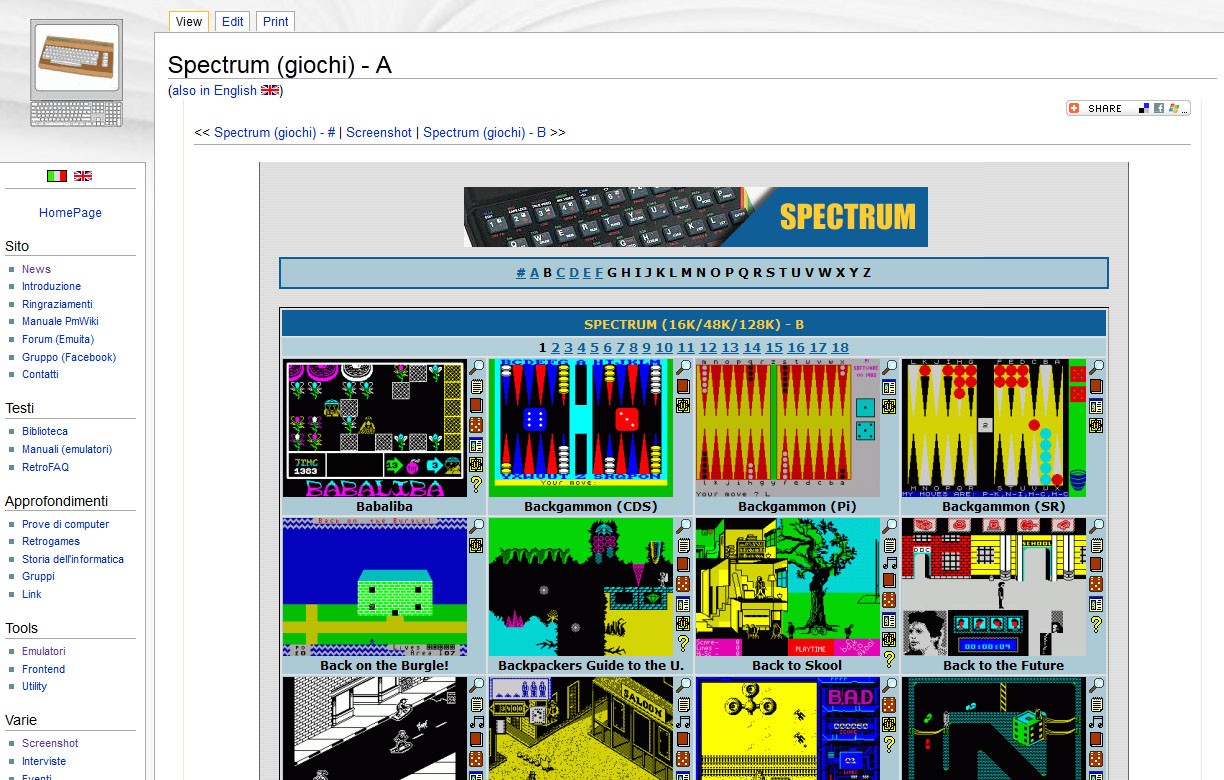Open Frontend under Tools
1224x780 pixels.
pos(43,670)
